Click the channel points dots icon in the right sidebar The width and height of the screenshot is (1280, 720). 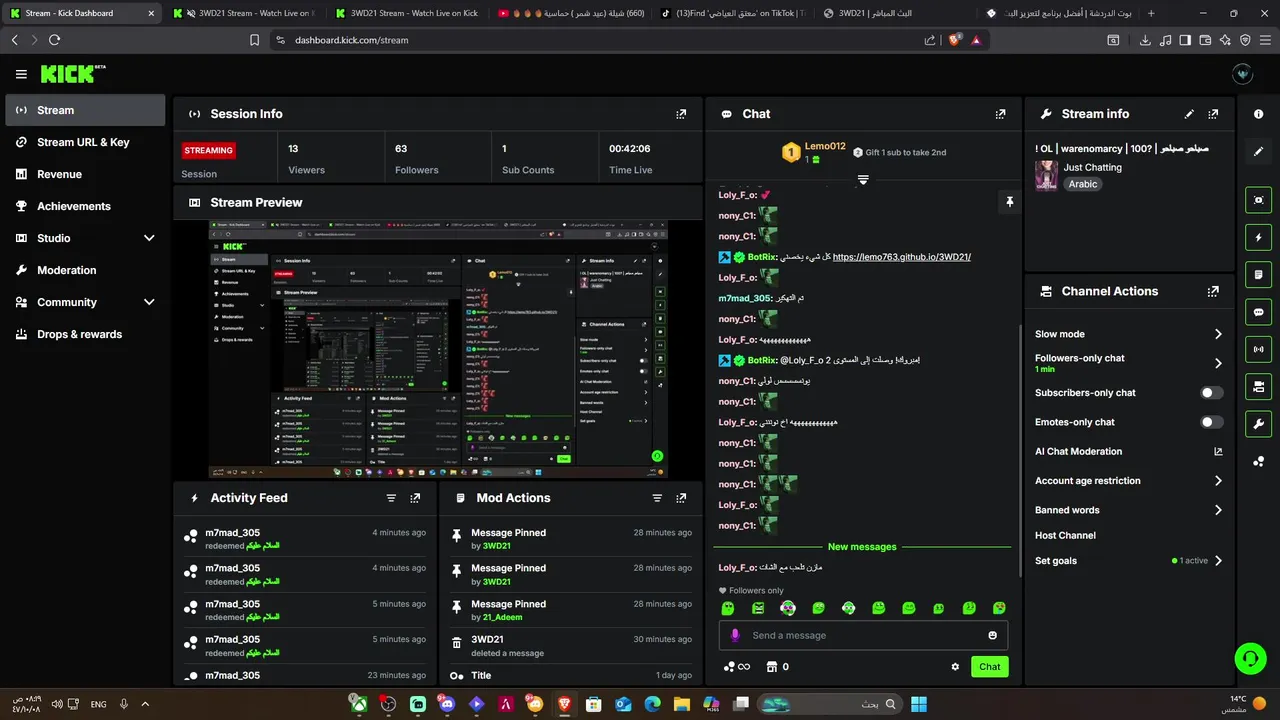tap(1258, 461)
